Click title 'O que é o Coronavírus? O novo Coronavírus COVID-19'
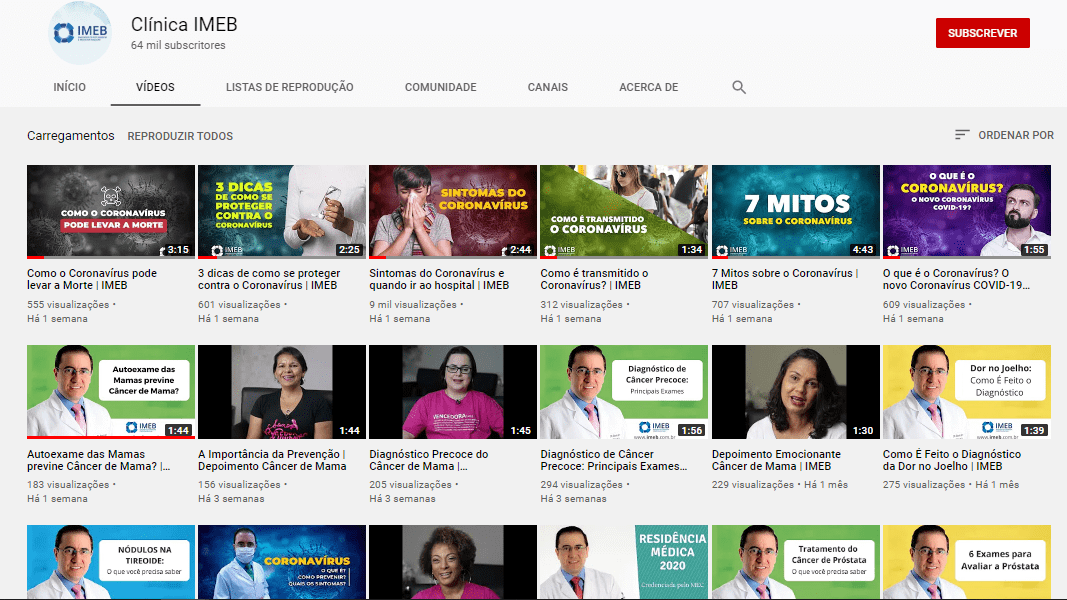The image size is (1067, 600). (x=956, y=279)
